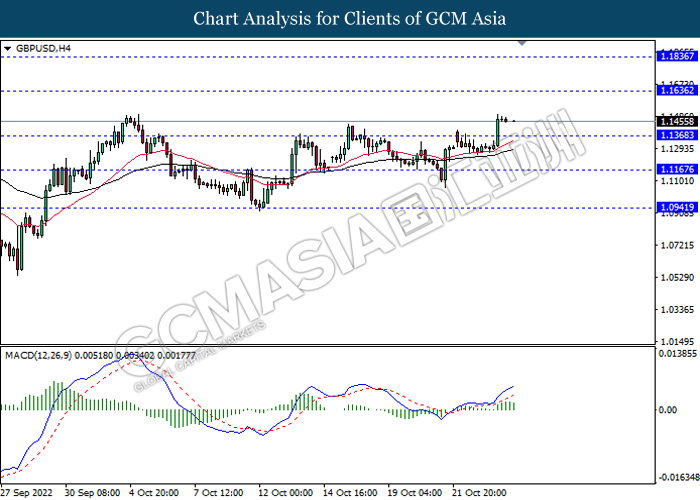
Task: Click the MACD 0.013855 scale value
Action: 678,354
